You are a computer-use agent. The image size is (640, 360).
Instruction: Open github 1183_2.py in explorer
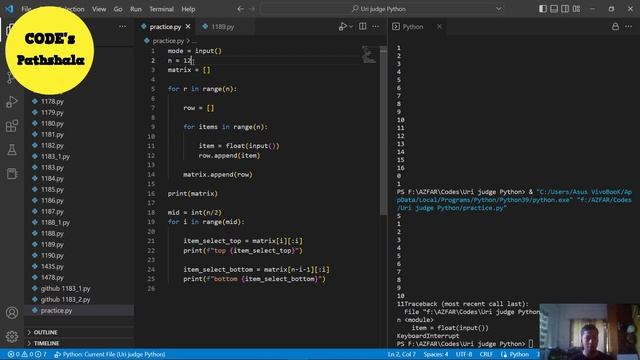tap(80, 300)
